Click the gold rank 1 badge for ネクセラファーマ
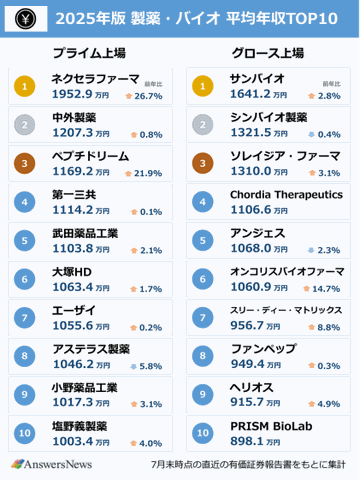The height and width of the screenshot is (480, 360). (x=24, y=86)
